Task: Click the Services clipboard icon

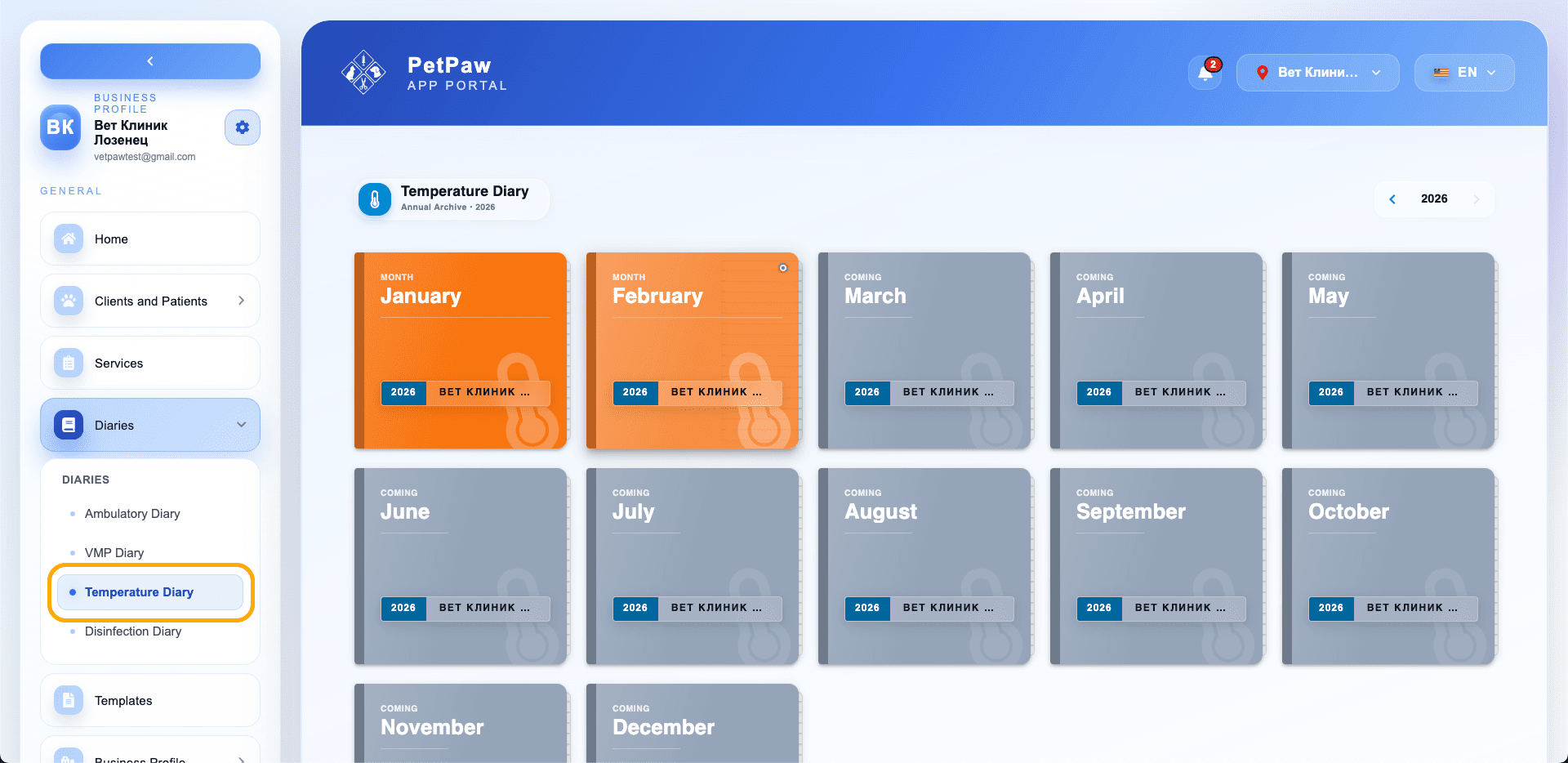Action: 69,363
